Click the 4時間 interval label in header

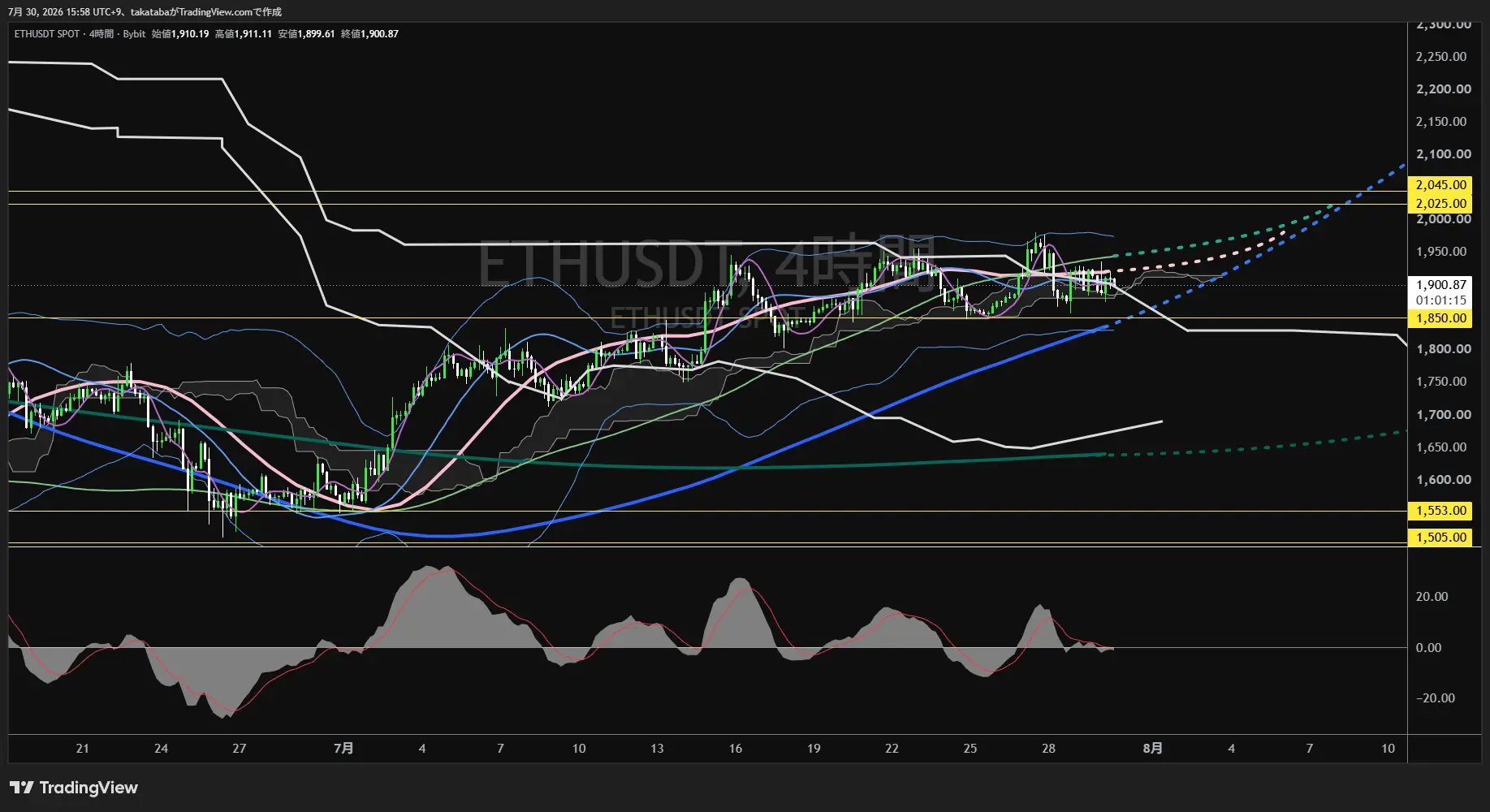(x=101, y=34)
